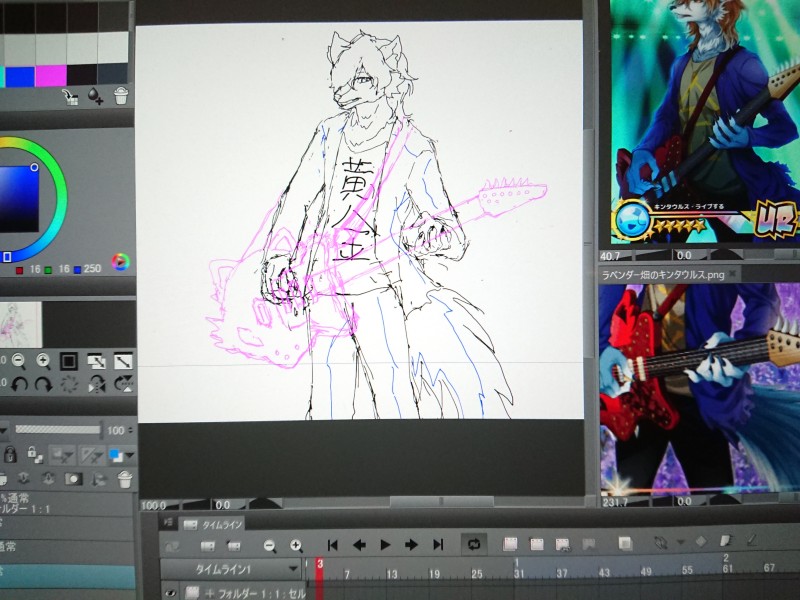Switch to the タイムライン tab
The width and height of the screenshot is (800, 600).
(x=214, y=525)
